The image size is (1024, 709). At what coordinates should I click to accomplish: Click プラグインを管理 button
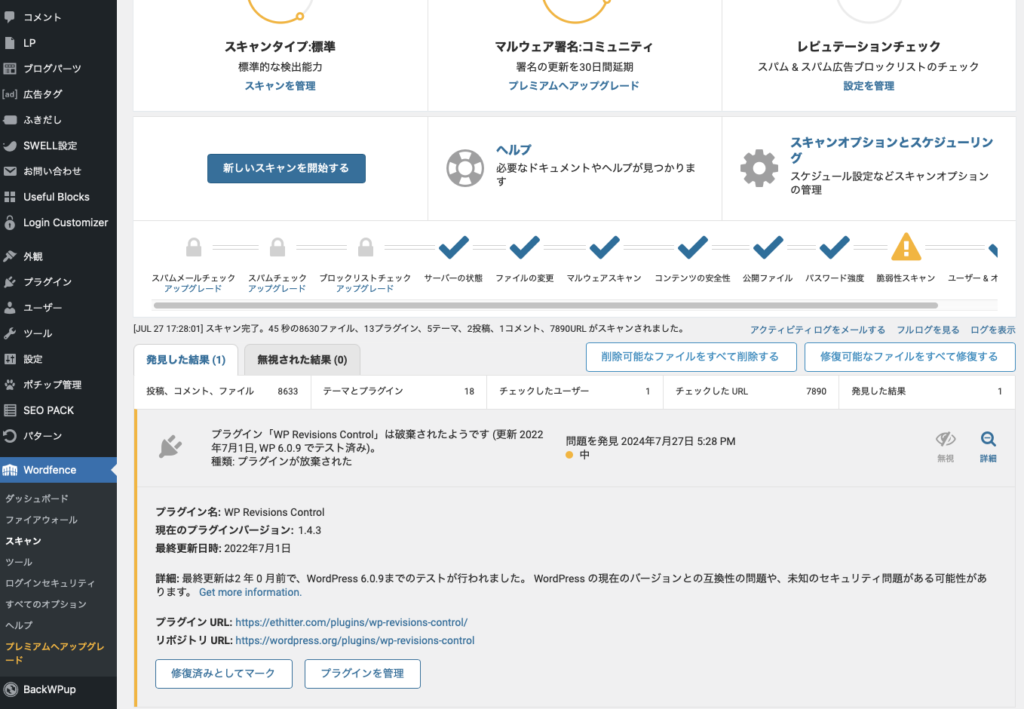pos(362,674)
